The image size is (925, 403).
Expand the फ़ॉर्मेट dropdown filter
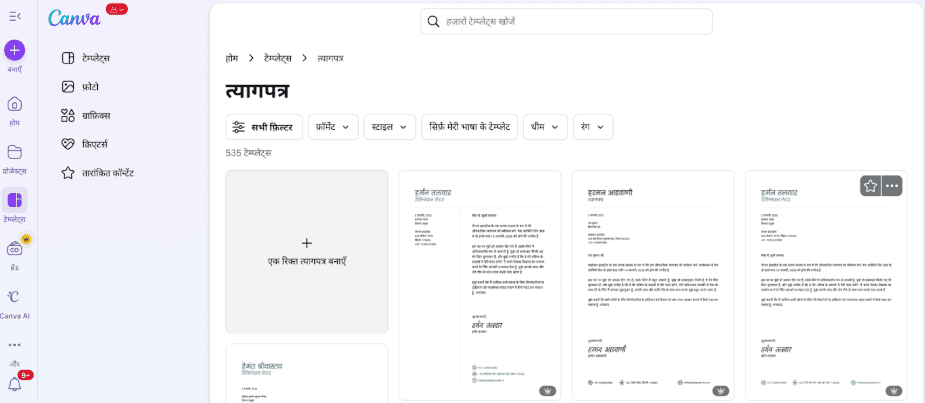[333, 127]
